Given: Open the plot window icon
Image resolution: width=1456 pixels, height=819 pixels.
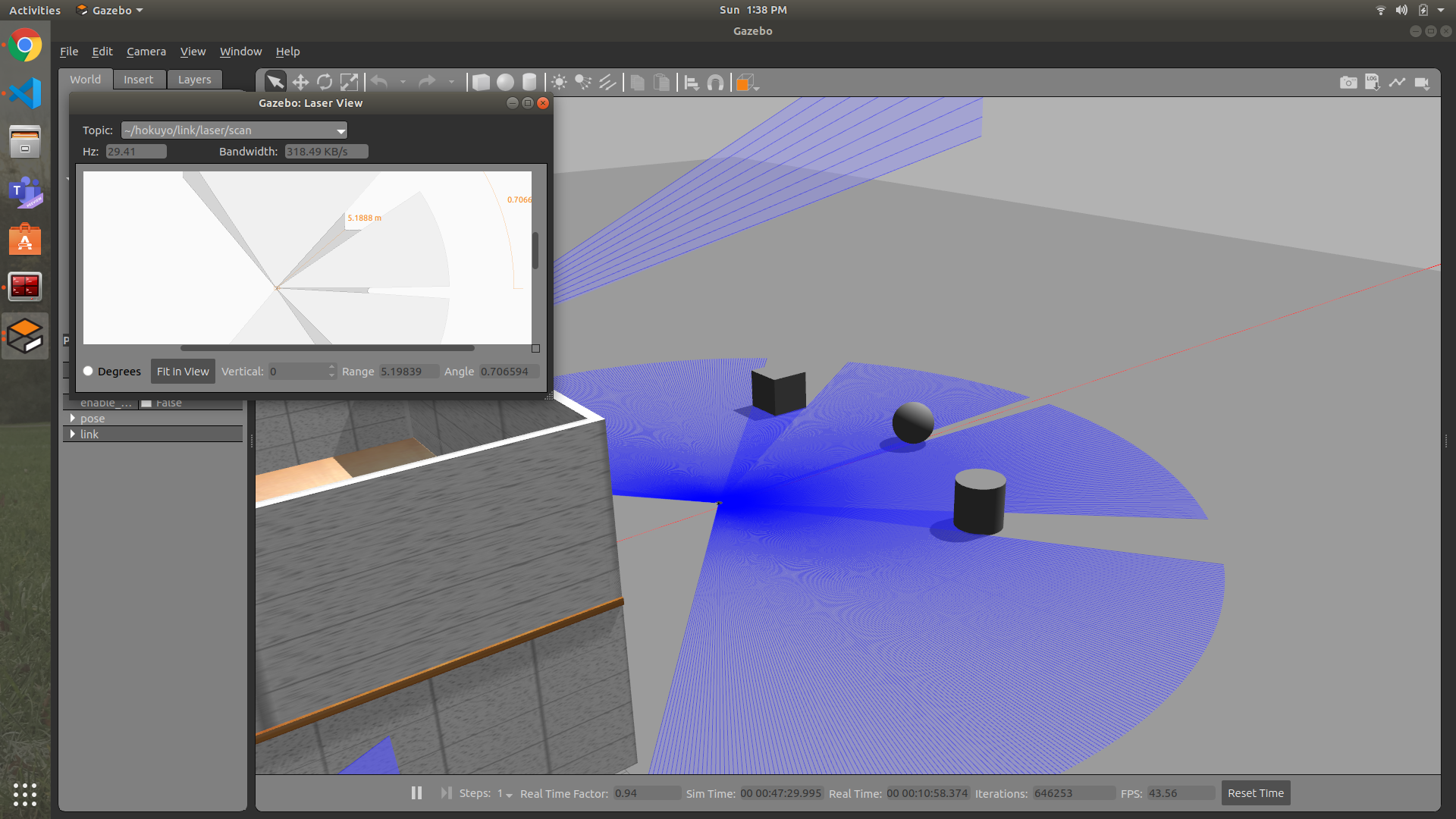Looking at the screenshot, I should pyautogui.click(x=1397, y=82).
